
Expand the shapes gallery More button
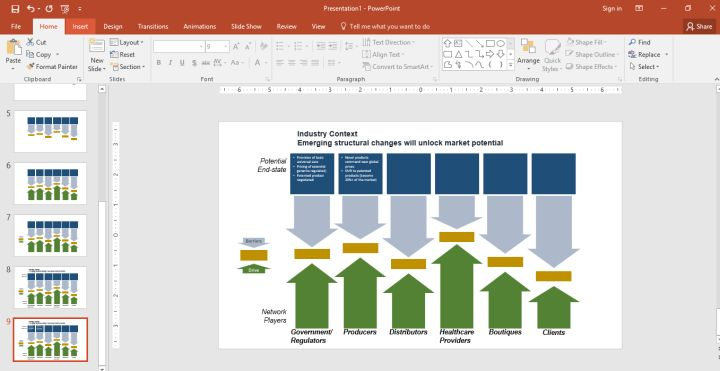coord(511,65)
